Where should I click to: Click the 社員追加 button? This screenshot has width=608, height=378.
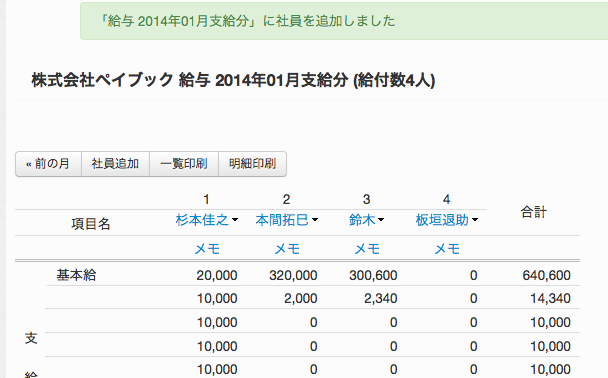[x=115, y=164]
